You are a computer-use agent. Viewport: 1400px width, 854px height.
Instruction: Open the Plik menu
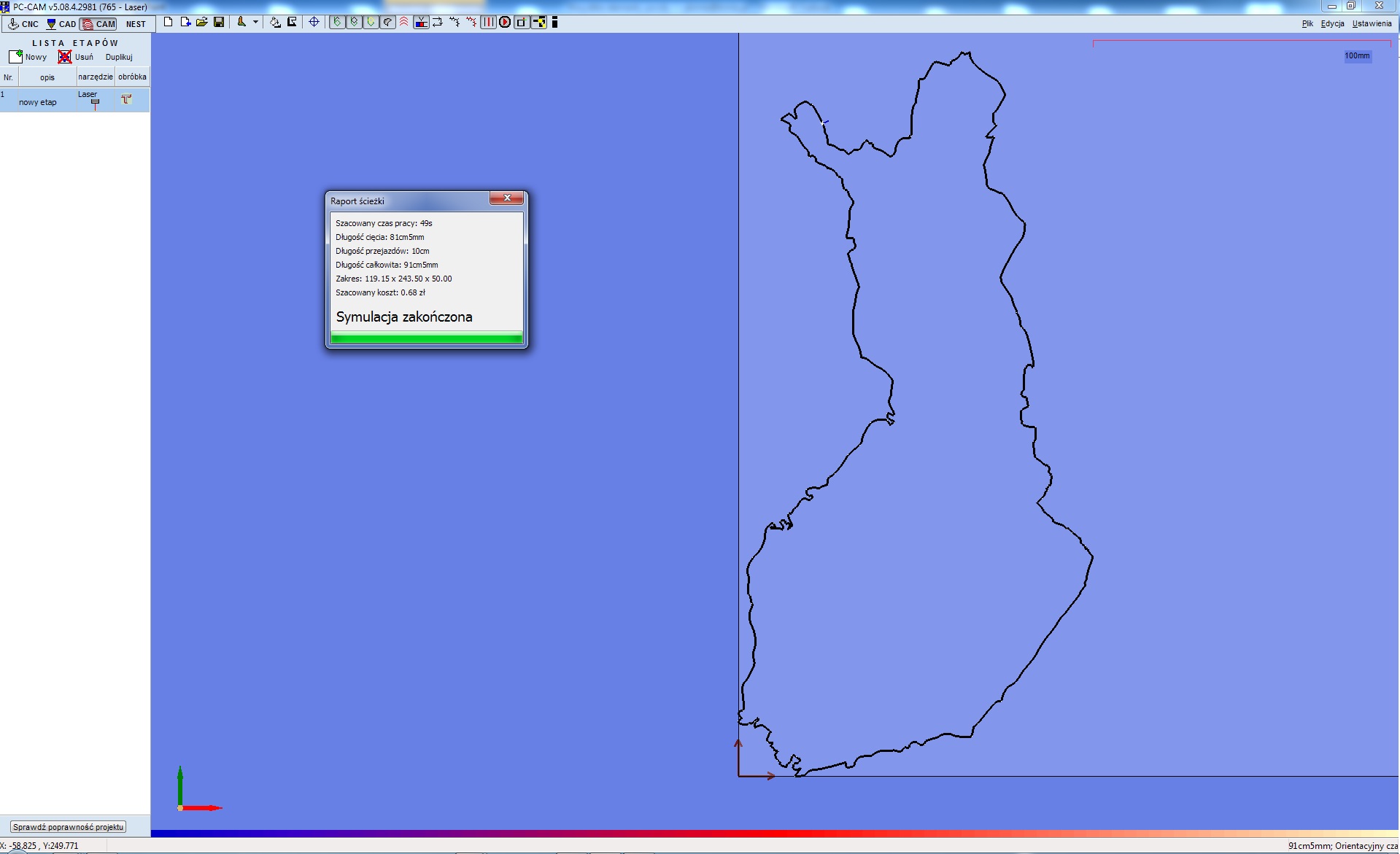(x=1307, y=23)
